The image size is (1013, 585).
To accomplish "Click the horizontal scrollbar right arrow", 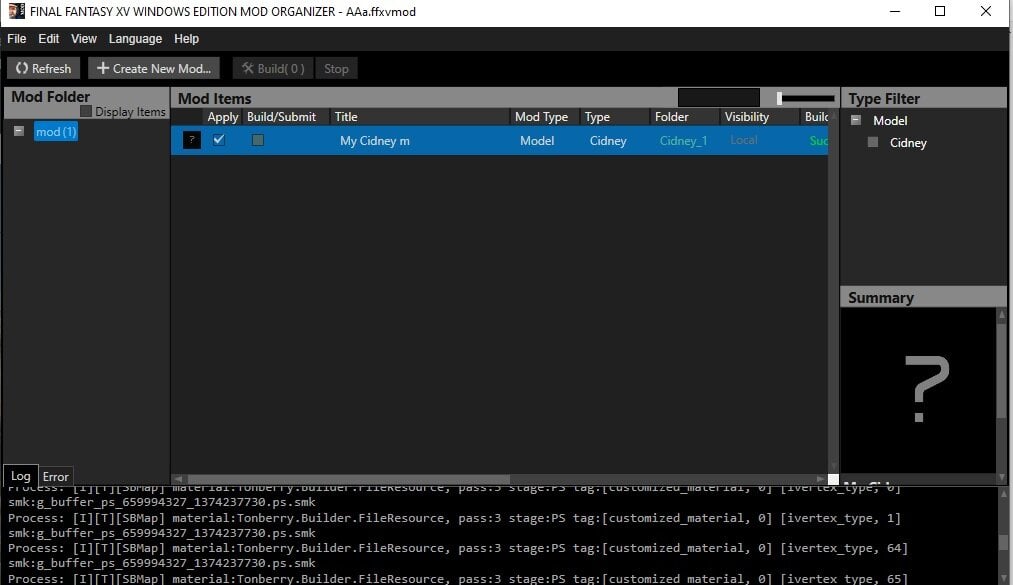I will tap(820, 479).
